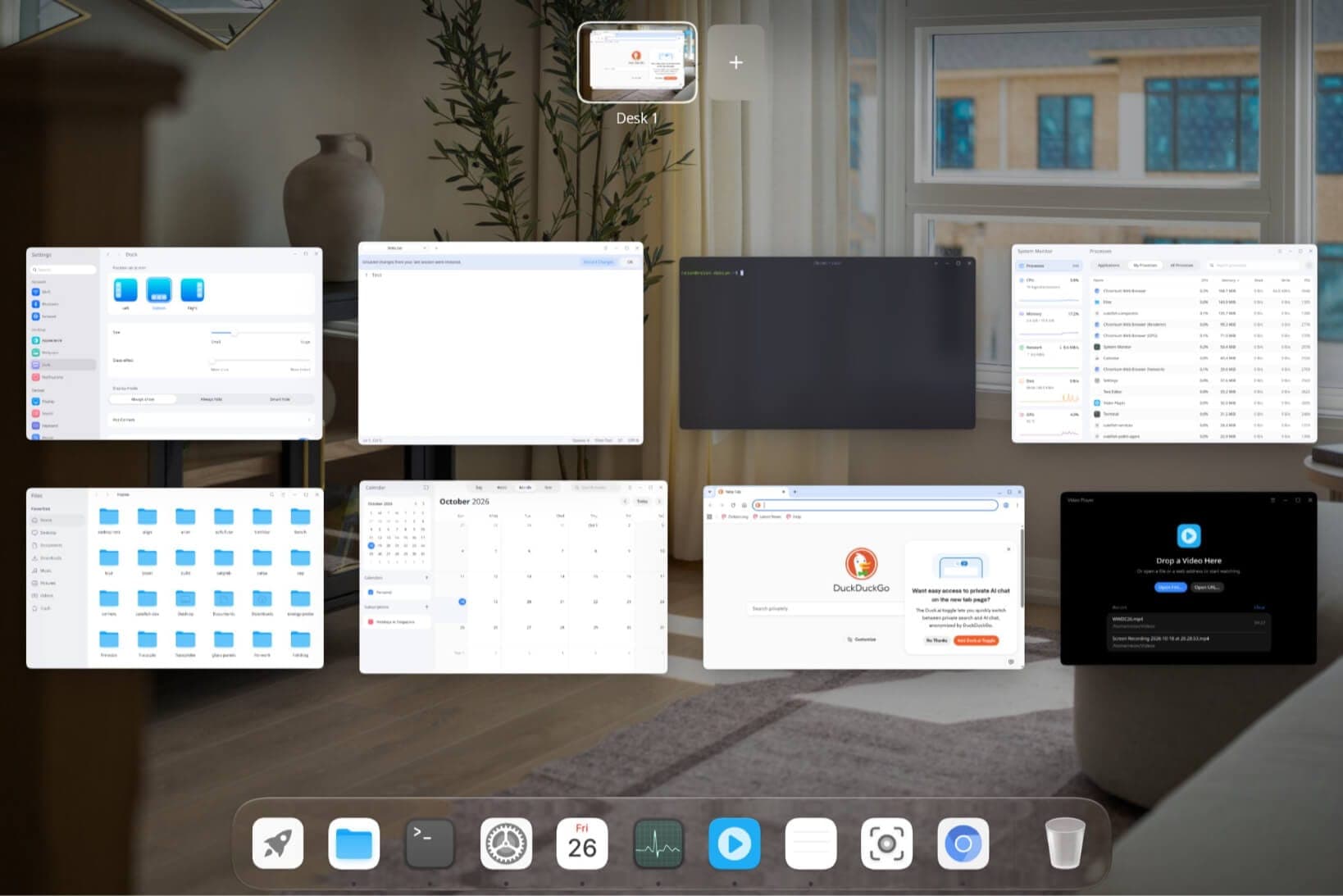This screenshot has width=1343, height=896.
Task: Launch the Screenshot tool icon in dock
Action: pyautogui.click(x=886, y=844)
